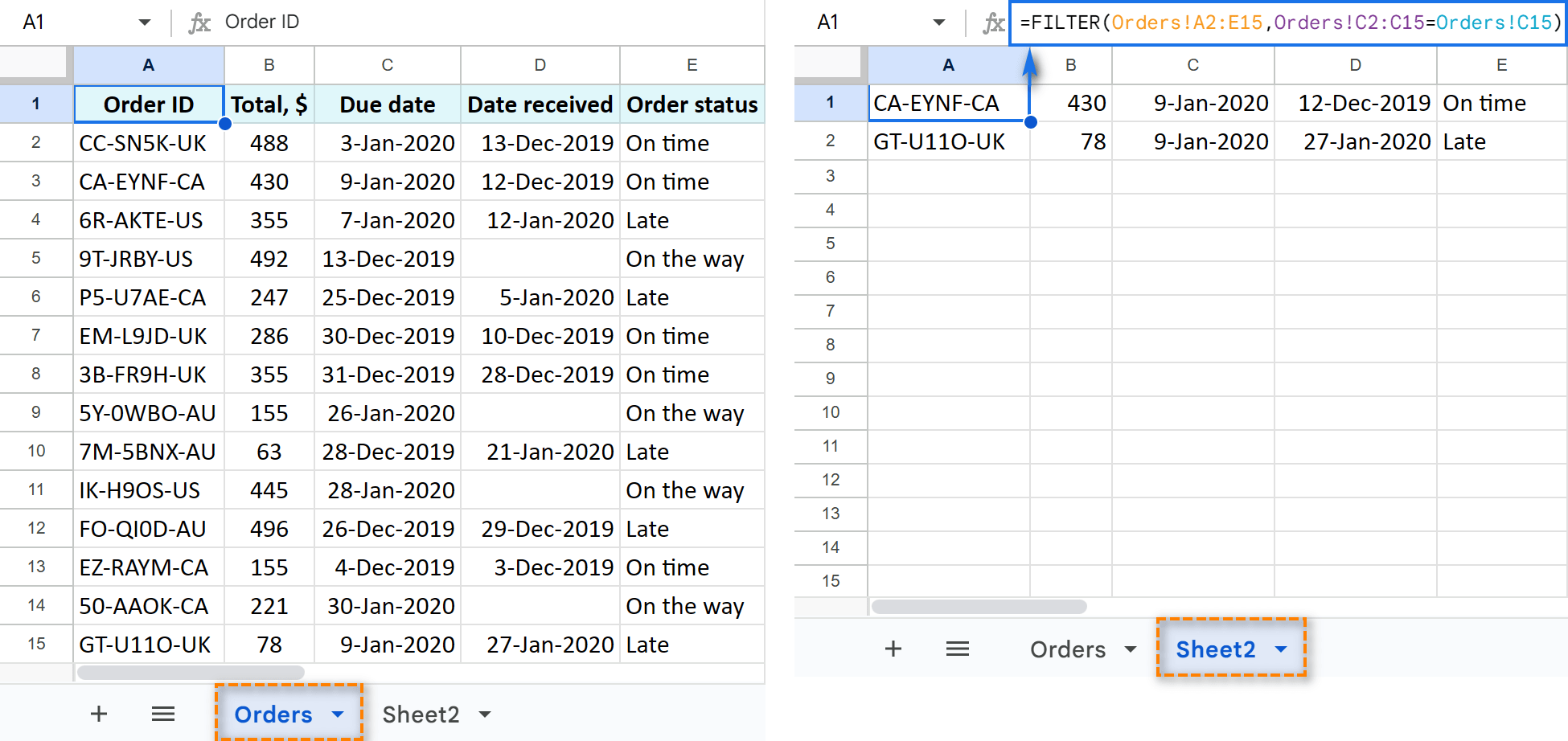This screenshot has width=1568, height=741.
Task: Click the fx function icon in right window
Action: [994, 23]
